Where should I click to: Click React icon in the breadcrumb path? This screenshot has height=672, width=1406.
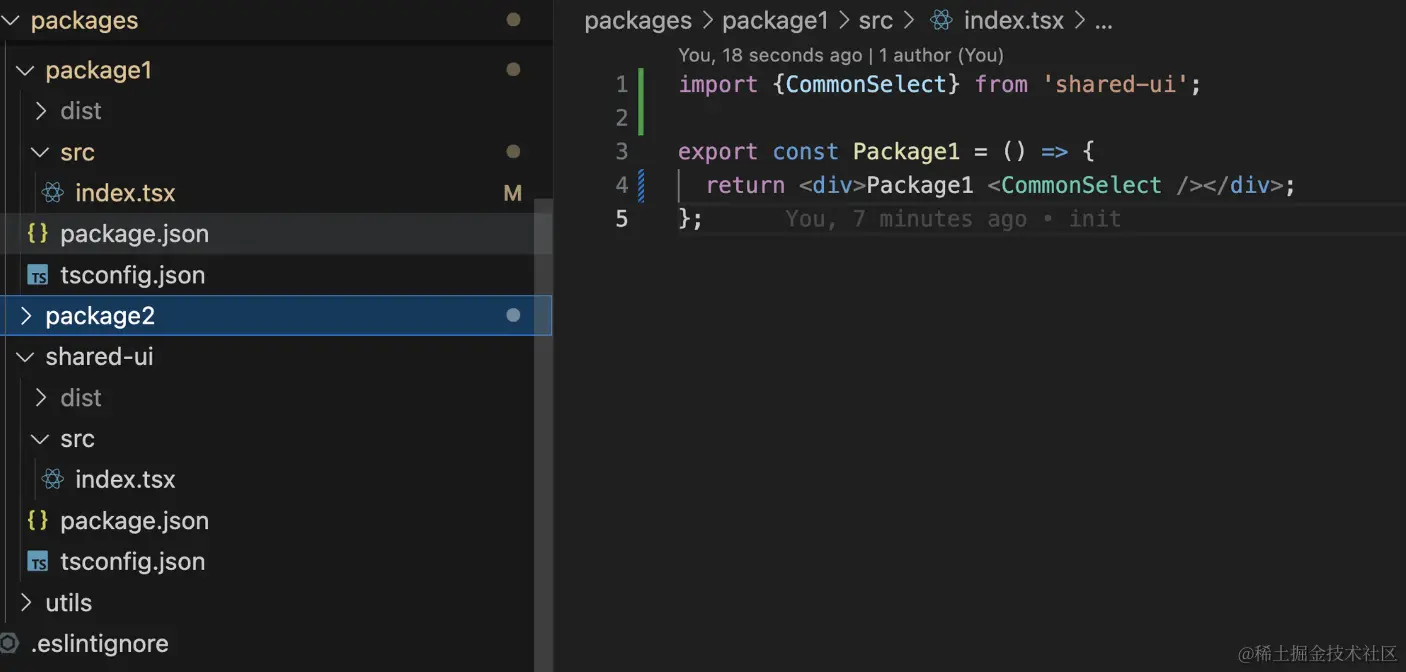(x=941, y=20)
